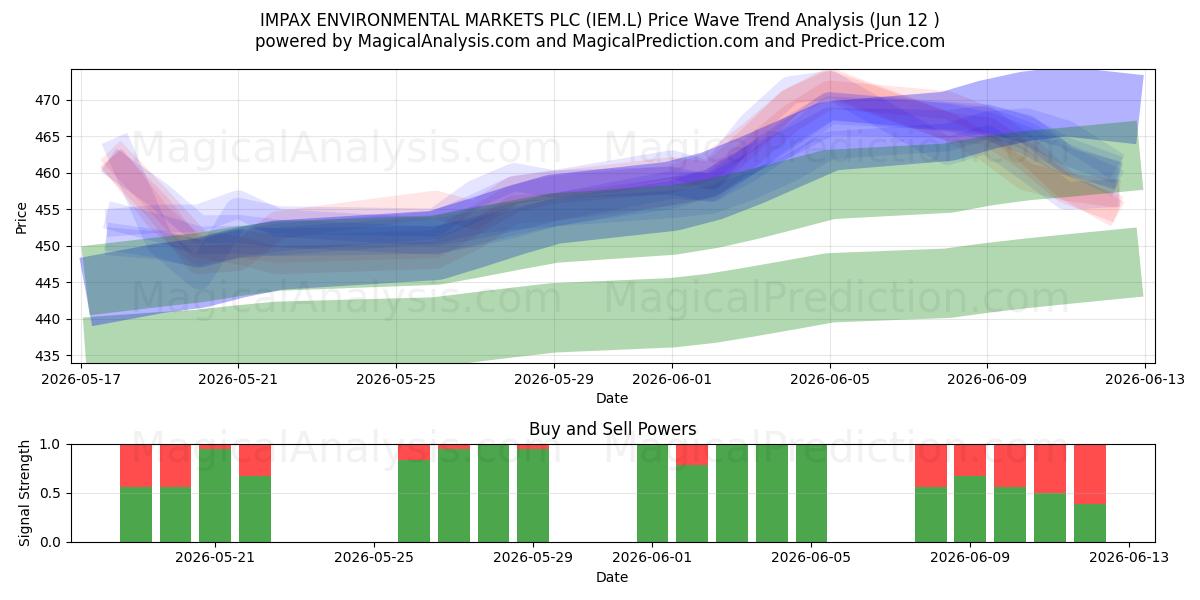The height and width of the screenshot is (600, 1200).
Task: Click the 'Price' y-axis label
Action: 22,216
